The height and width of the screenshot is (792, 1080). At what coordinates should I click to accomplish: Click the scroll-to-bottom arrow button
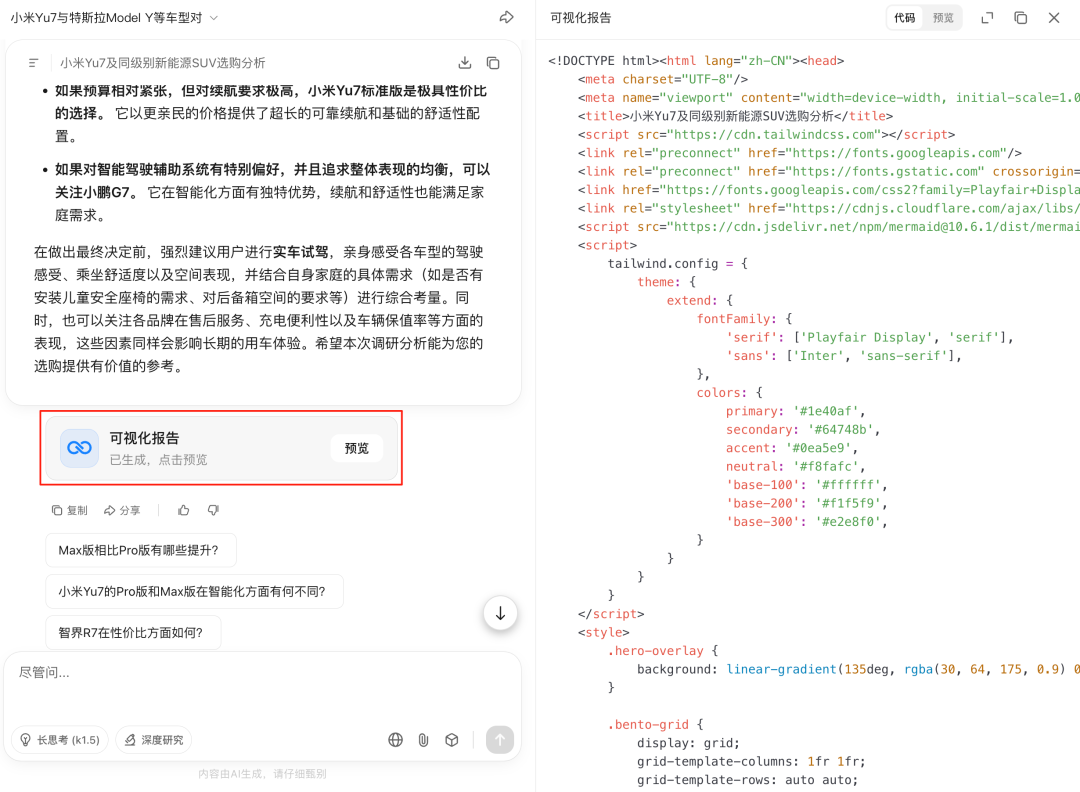point(500,613)
